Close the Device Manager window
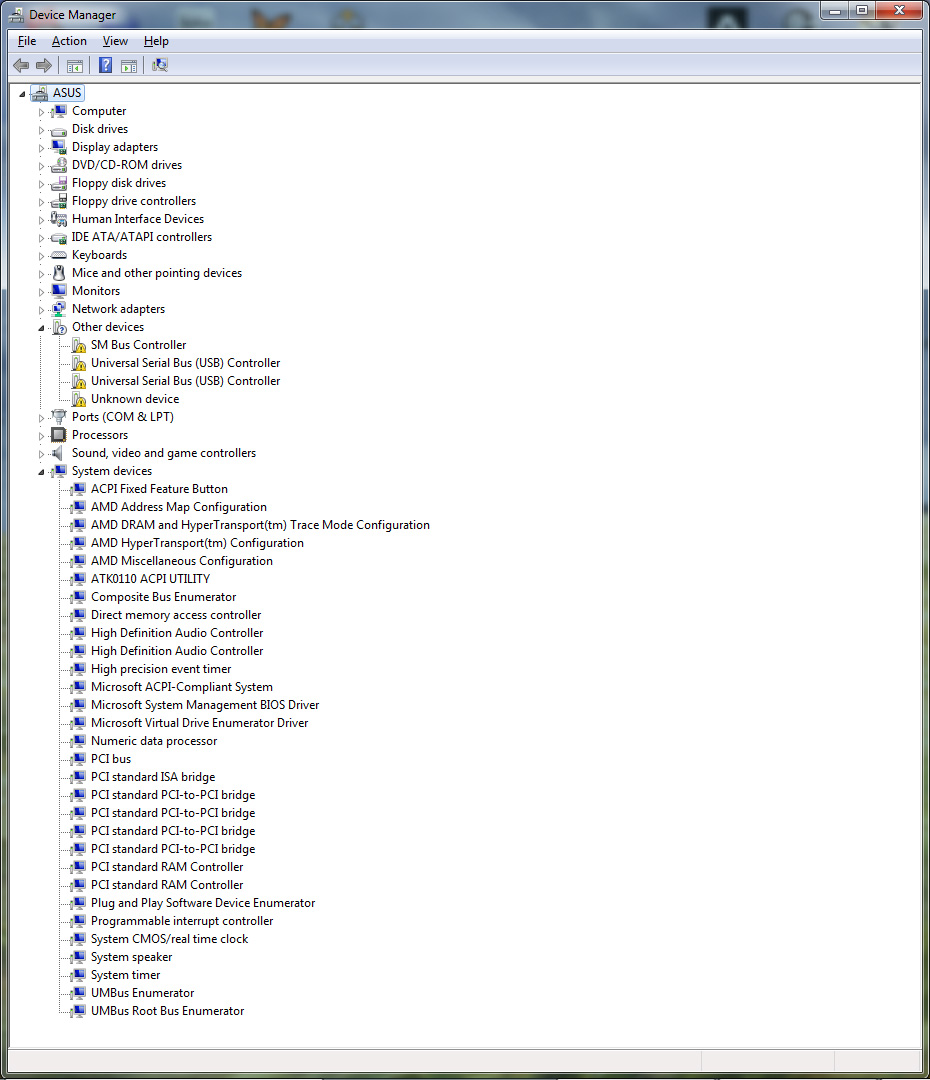The height and width of the screenshot is (1080, 930). tap(899, 10)
